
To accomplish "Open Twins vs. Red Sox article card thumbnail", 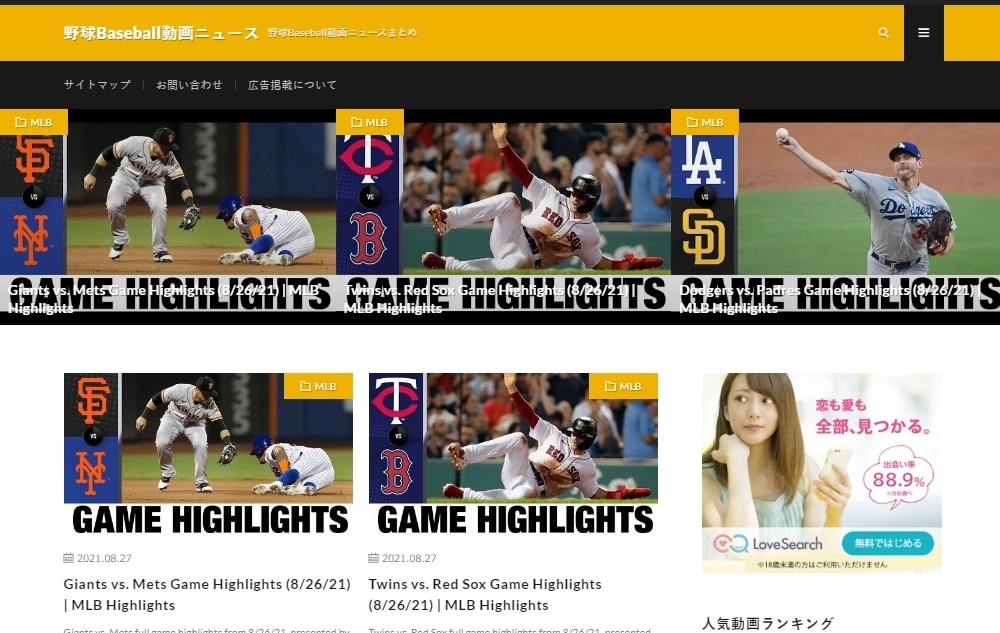I will (513, 454).
